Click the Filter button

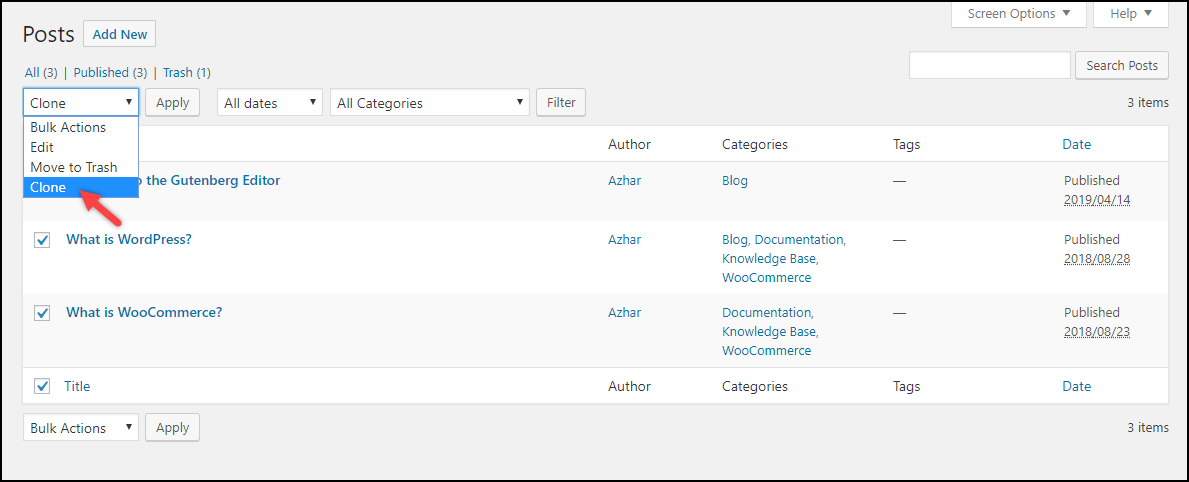pos(560,102)
